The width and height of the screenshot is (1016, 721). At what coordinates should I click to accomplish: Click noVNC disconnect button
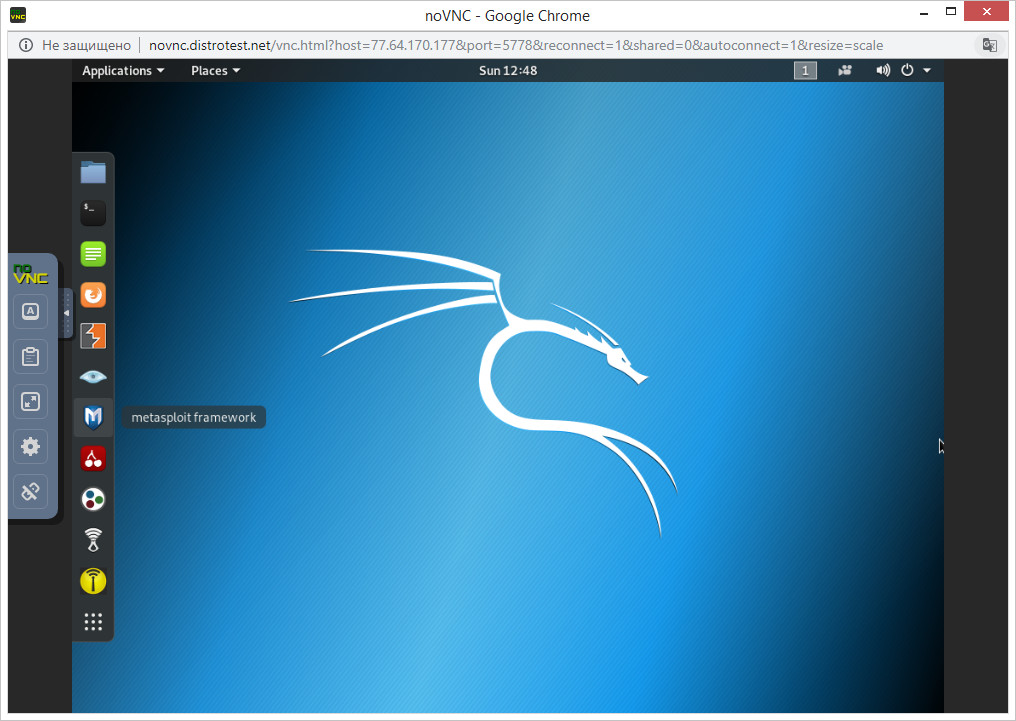[x=30, y=492]
